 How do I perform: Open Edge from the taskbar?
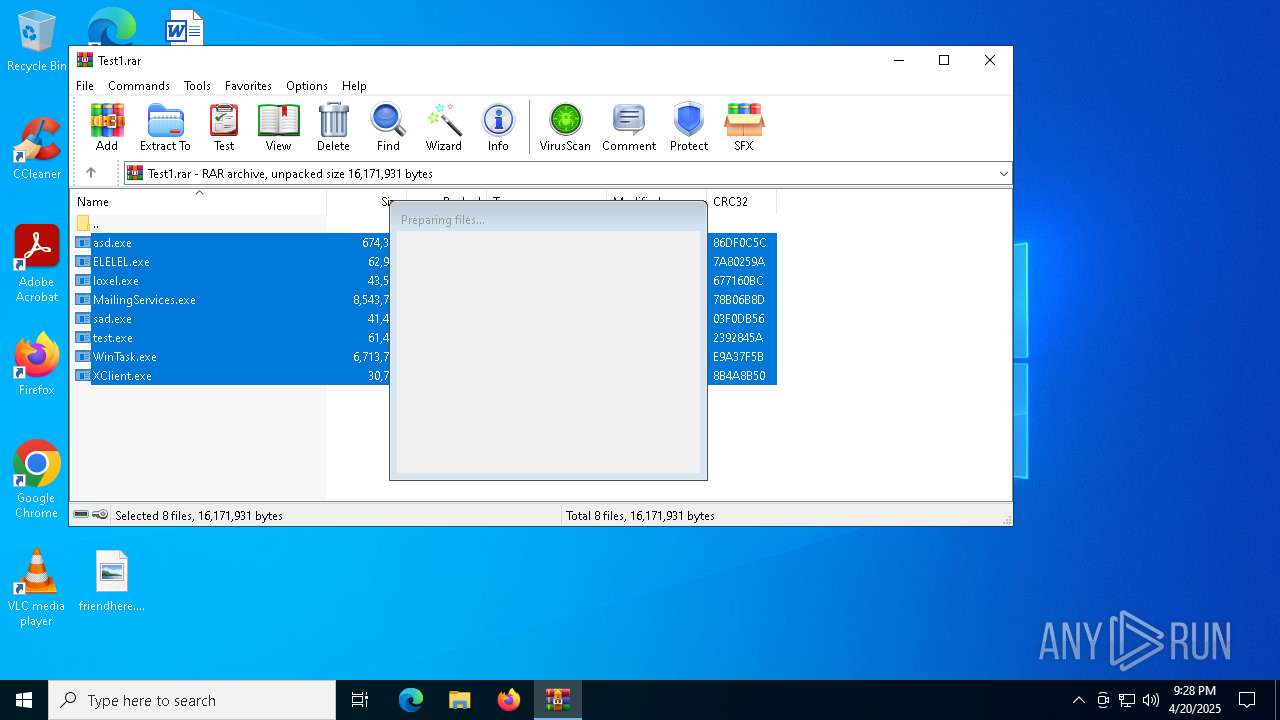411,700
